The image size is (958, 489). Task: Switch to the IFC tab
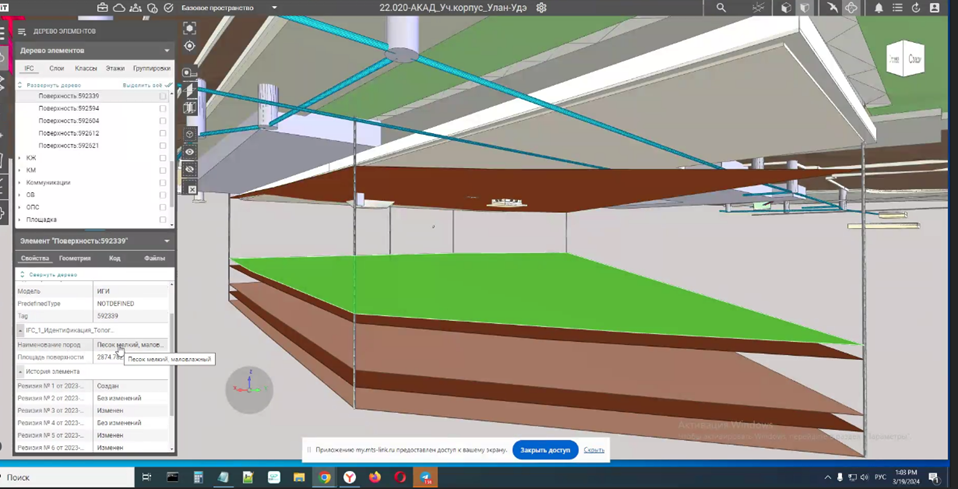29,68
